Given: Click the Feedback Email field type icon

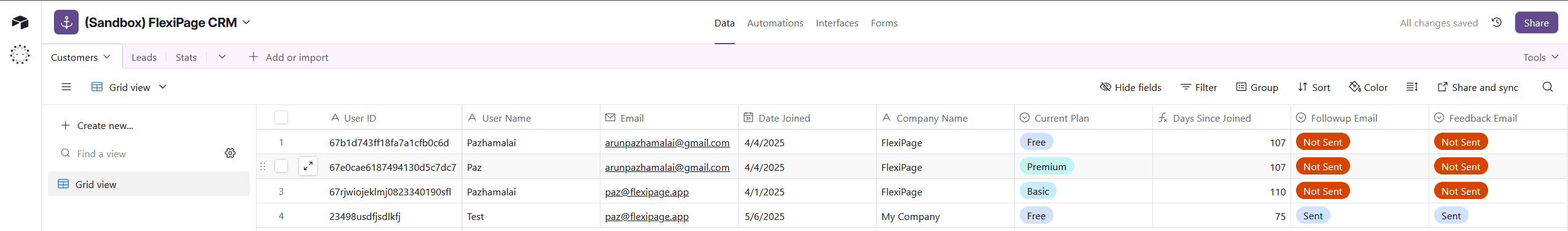Looking at the screenshot, I should click(1439, 117).
